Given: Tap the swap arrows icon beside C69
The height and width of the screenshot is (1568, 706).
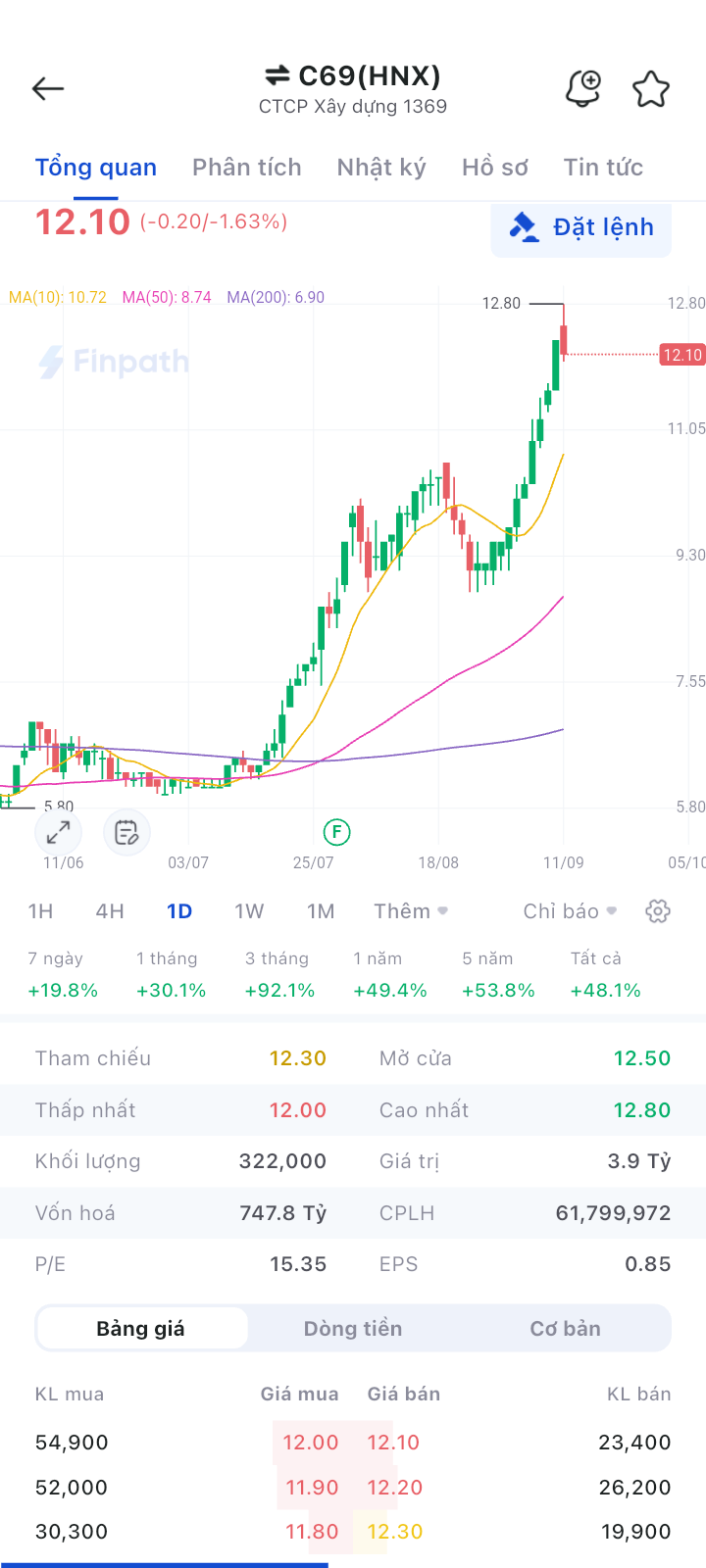Looking at the screenshot, I should pyautogui.click(x=277, y=75).
